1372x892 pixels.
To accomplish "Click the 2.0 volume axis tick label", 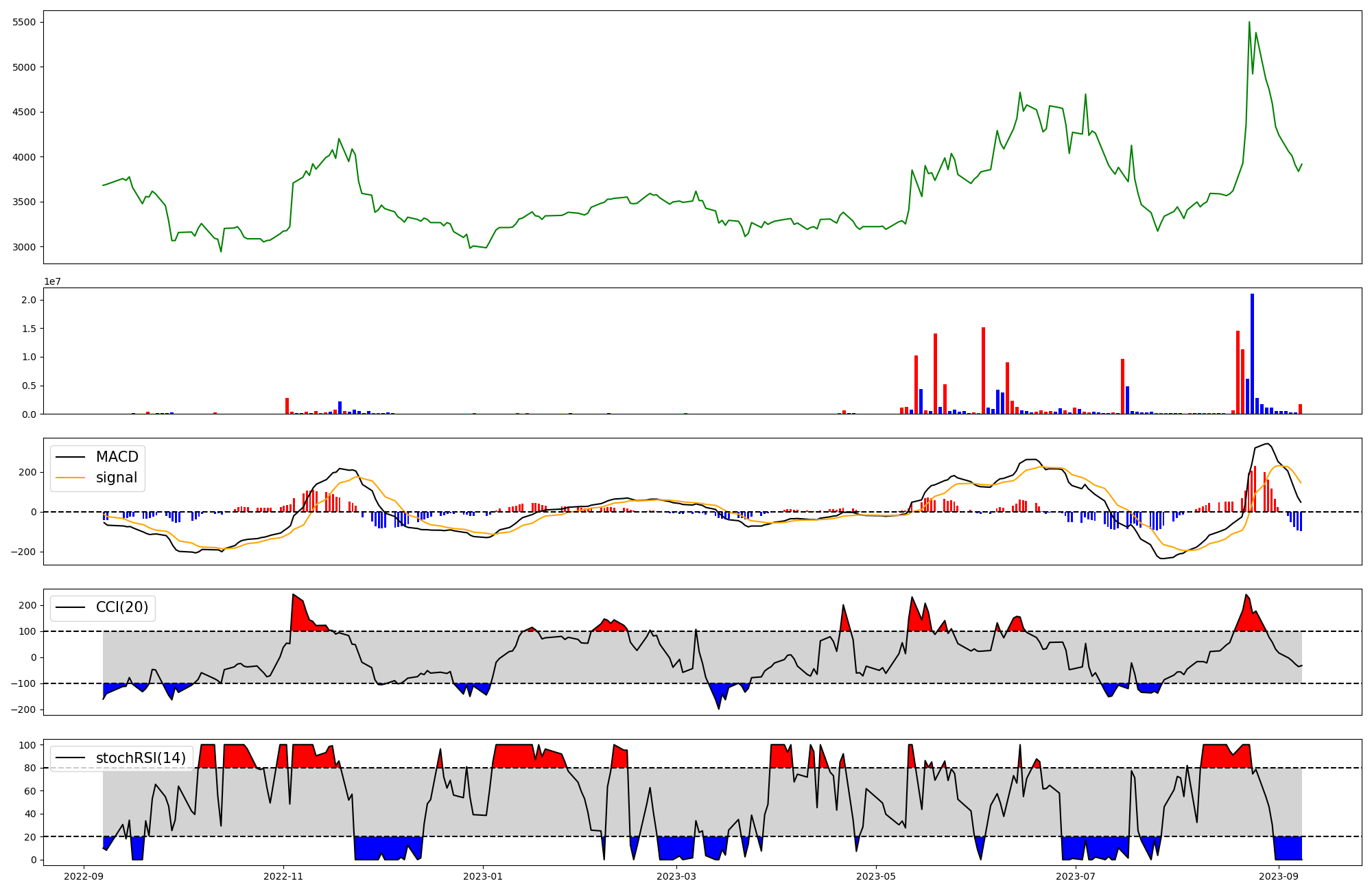I will (29, 300).
